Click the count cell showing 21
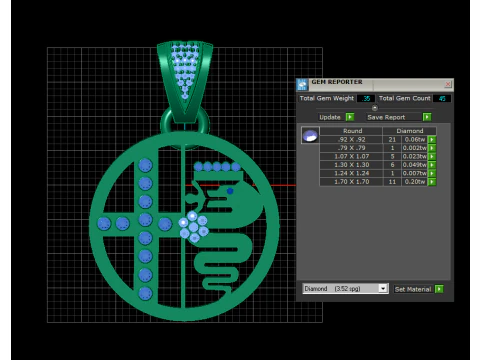Image resolution: width=480 pixels, height=360 pixels. pyautogui.click(x=392, y=140)
